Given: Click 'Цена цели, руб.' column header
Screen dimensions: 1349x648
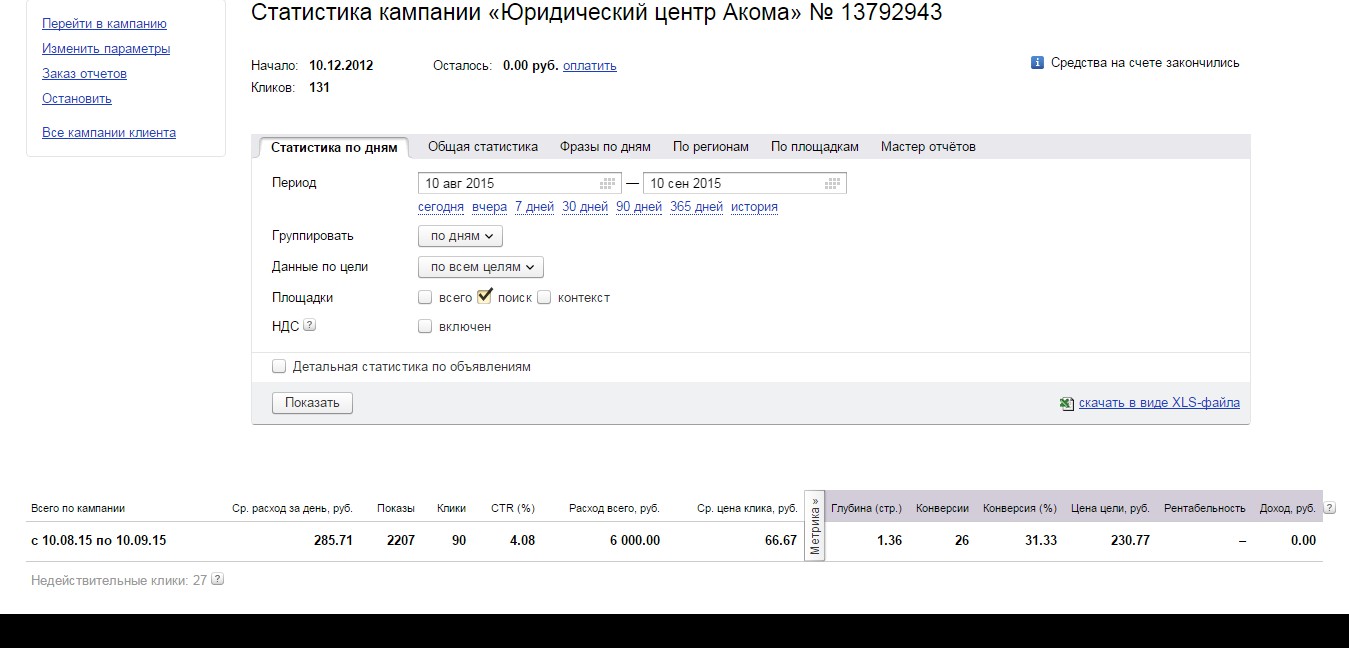Looking at the screenshot, I should click(x=1110, y=508).
